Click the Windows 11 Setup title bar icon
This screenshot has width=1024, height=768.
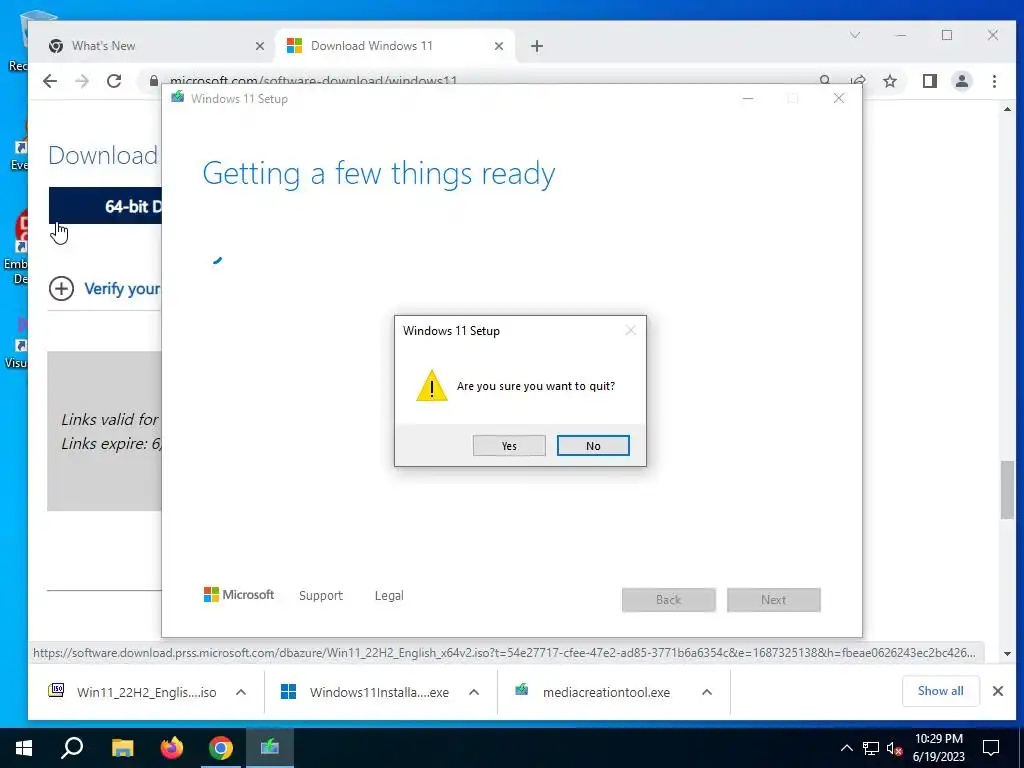pyautogui.click(x=178, y=97)
